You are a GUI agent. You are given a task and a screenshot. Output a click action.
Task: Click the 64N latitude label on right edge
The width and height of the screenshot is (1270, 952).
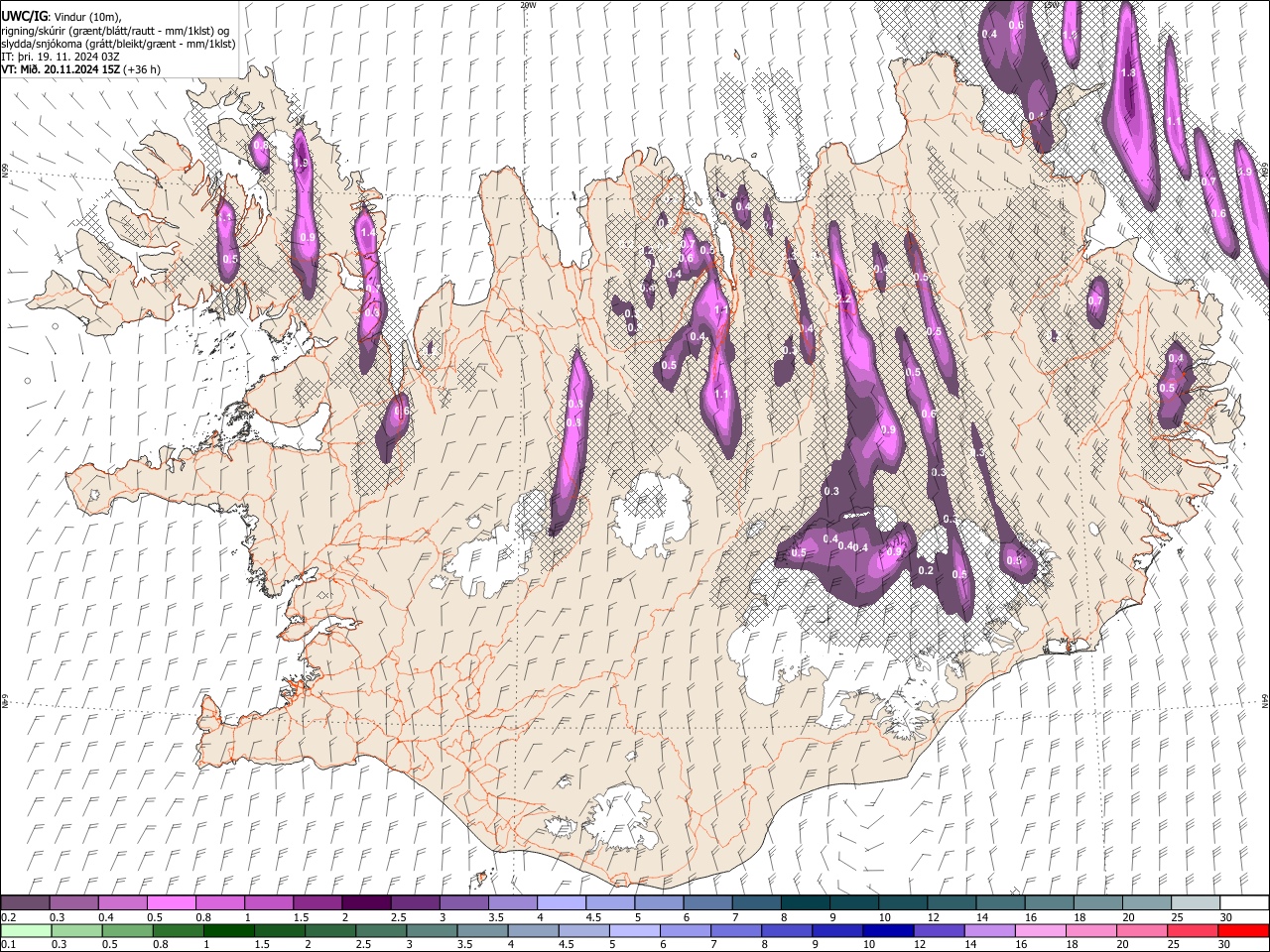[x=1265, y=700]
